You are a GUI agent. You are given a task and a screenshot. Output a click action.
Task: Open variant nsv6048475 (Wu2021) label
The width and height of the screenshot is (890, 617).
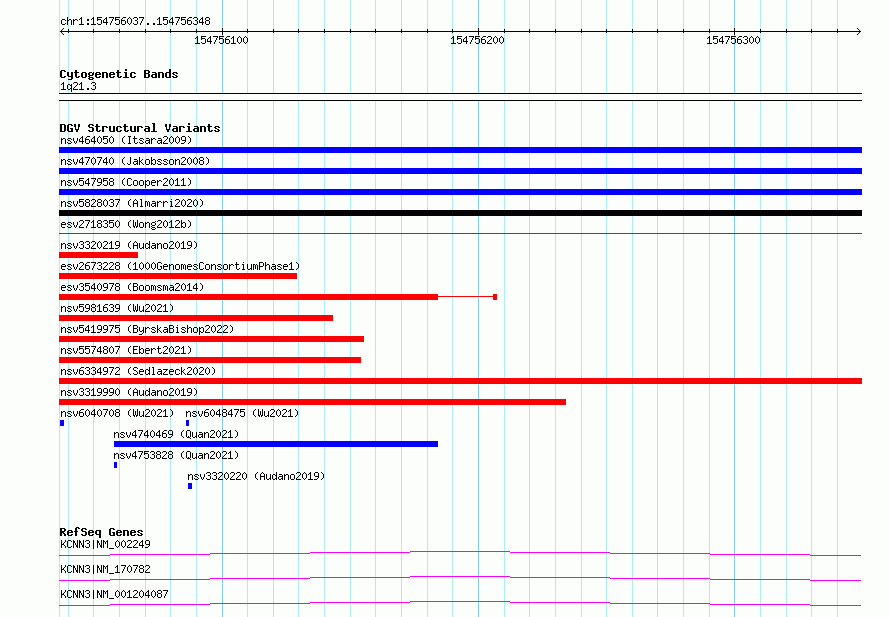click(242, 413)
